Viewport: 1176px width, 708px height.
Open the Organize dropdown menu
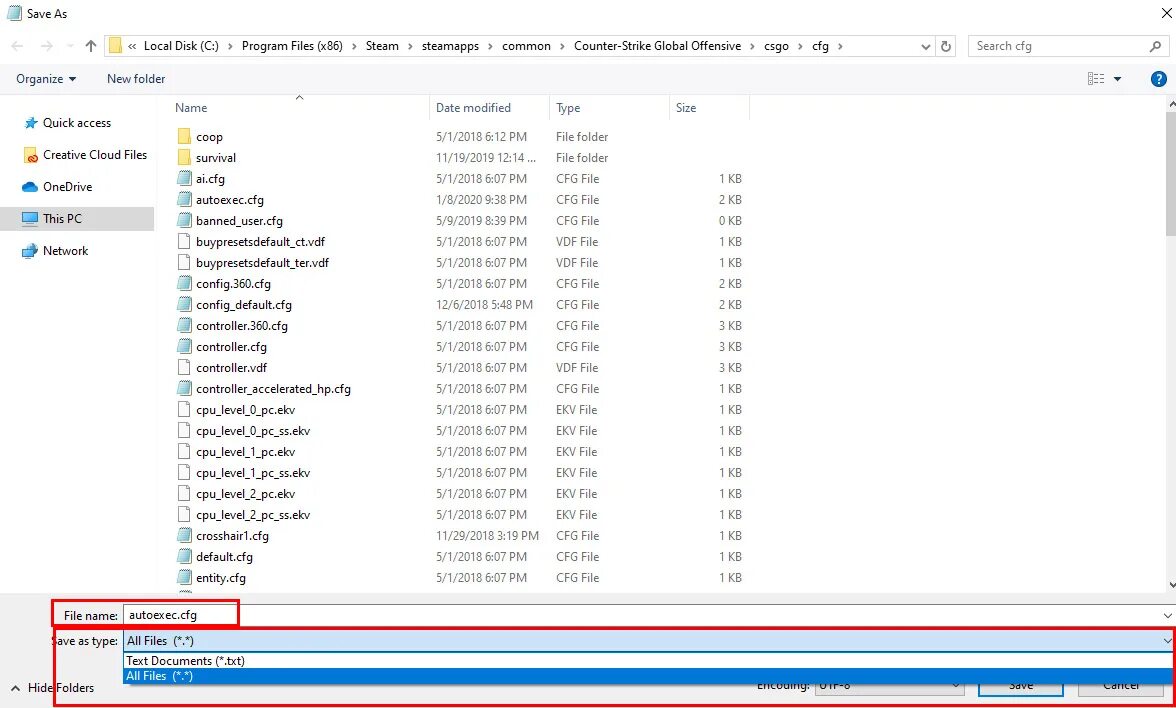point(46,79)
